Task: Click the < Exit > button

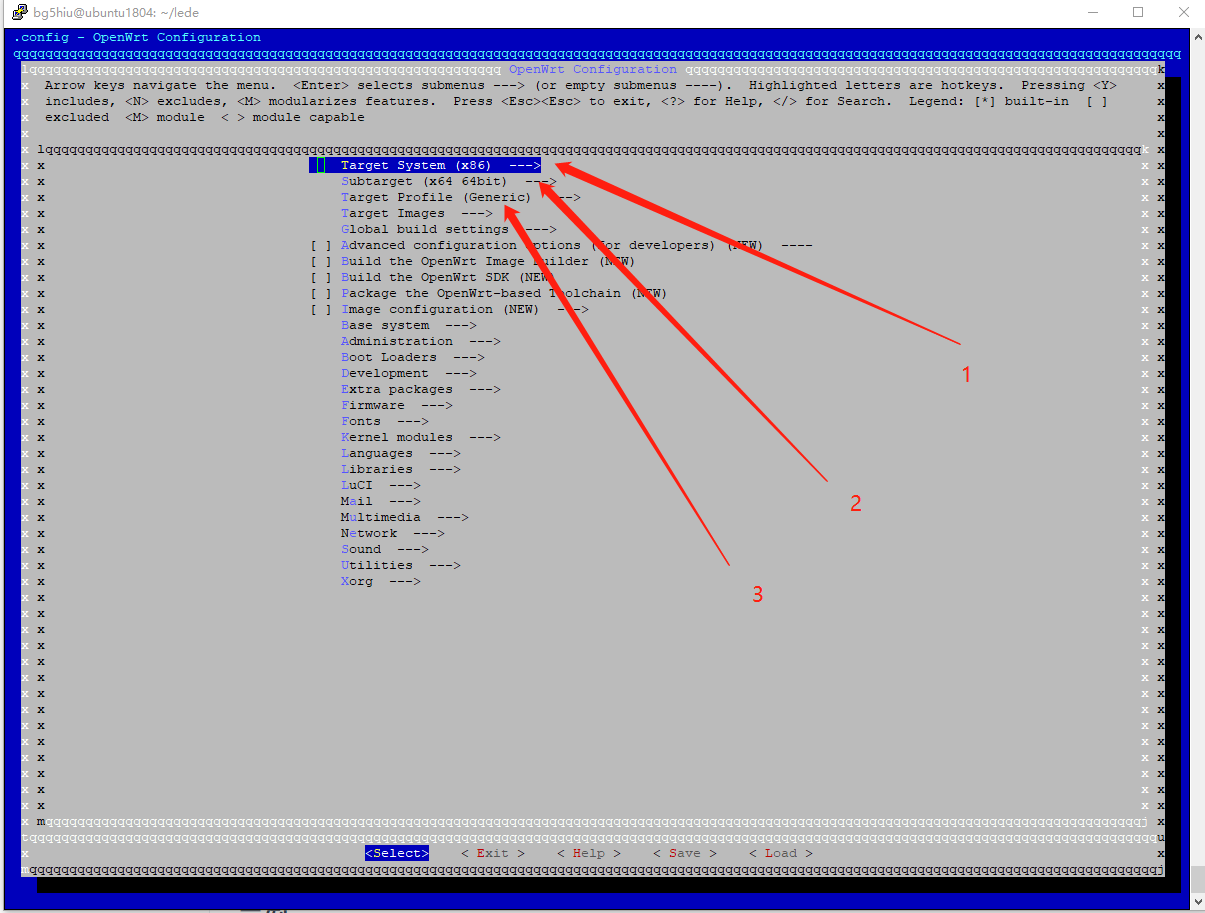Action: [493, 854]
